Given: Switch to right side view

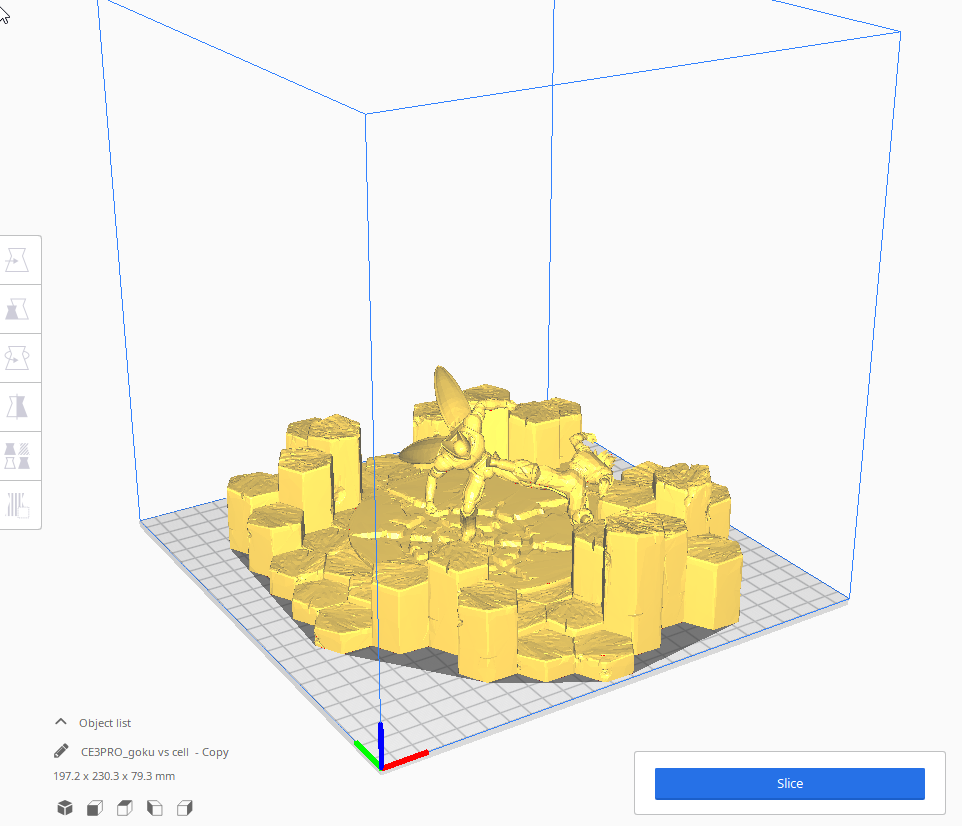Looking at the screenshot, I should pyautogui.click(x=185, y=807).
